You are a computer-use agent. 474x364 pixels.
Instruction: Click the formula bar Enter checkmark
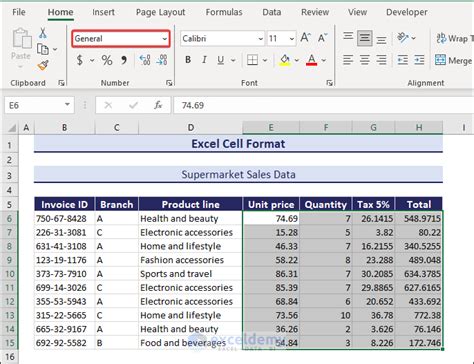coord(133,105)
